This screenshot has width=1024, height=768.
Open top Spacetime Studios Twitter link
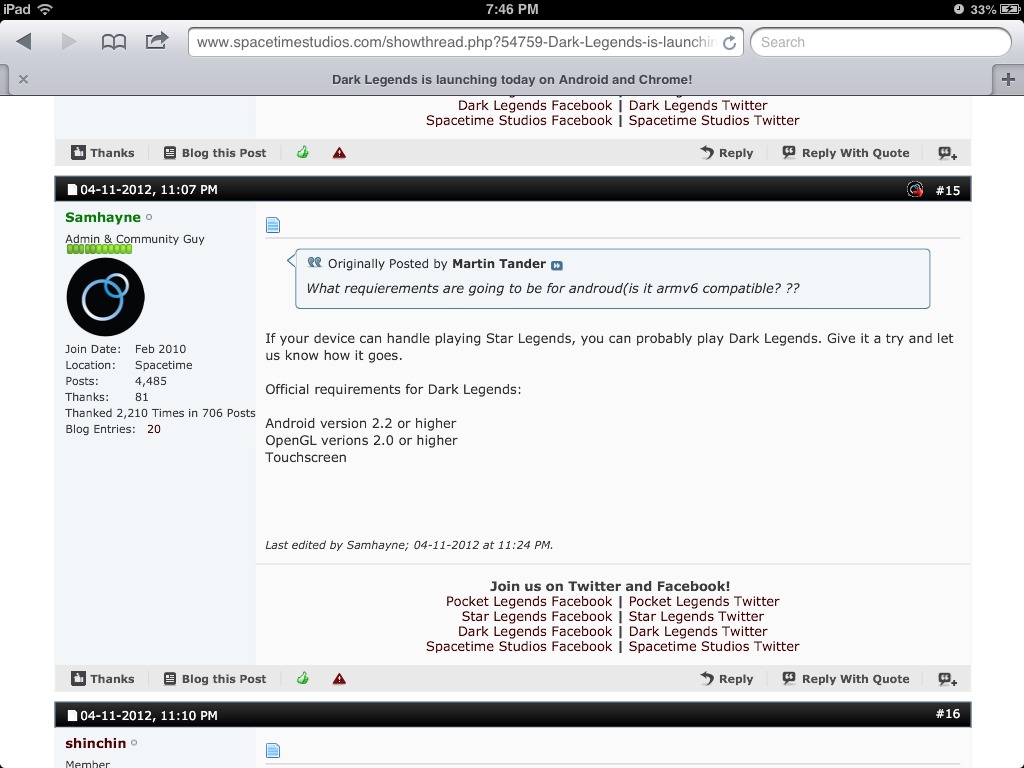point(714,120)
